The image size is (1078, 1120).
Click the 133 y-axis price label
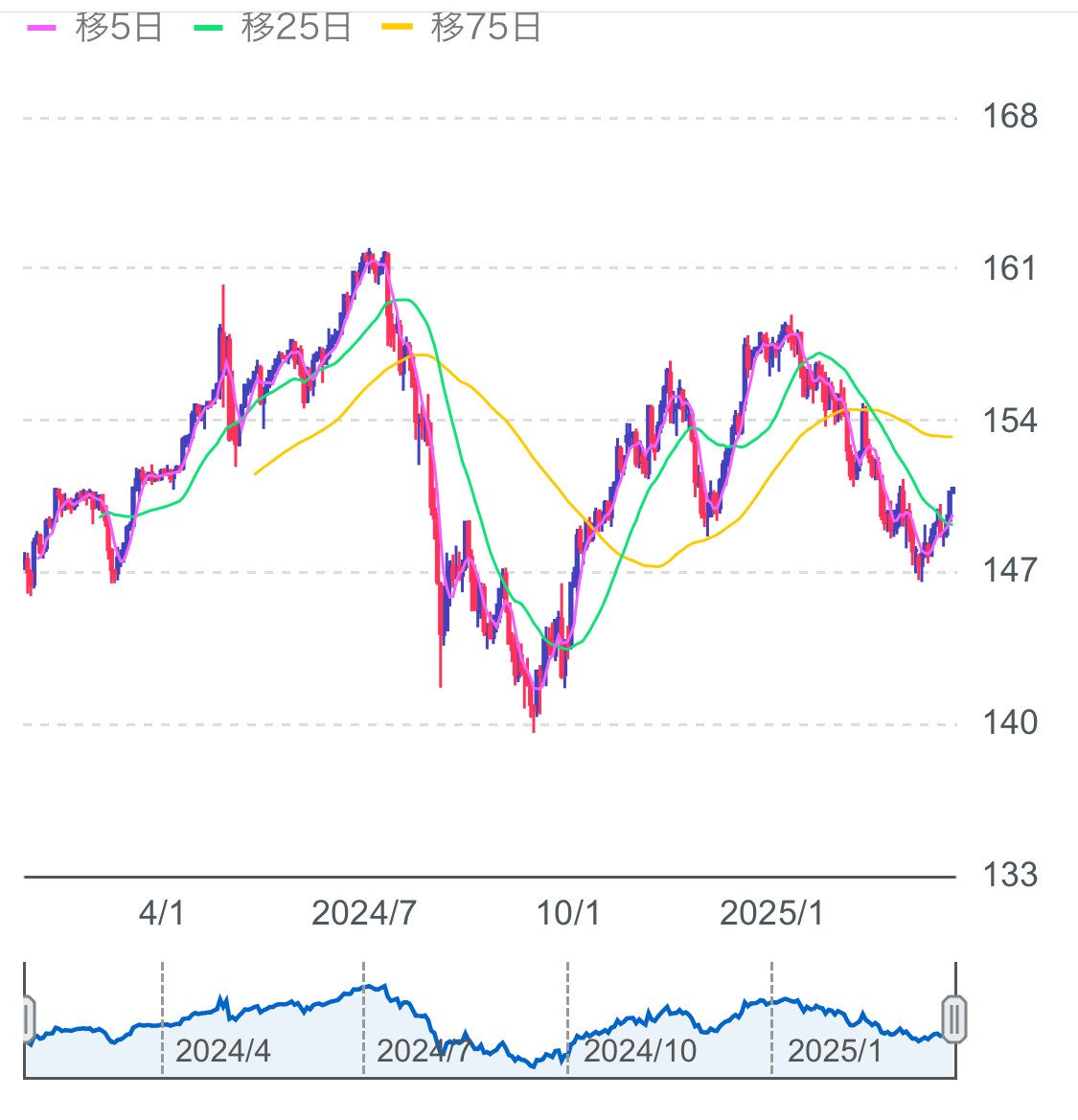[x=1010, y=875]
